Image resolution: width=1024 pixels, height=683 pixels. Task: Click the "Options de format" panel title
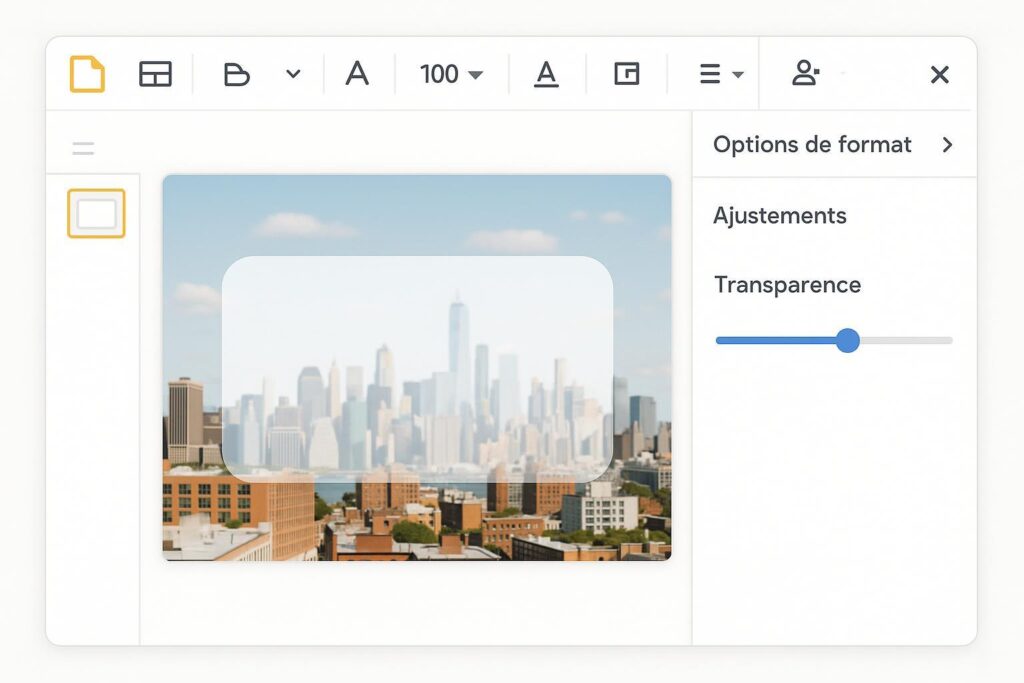point(812,145)
